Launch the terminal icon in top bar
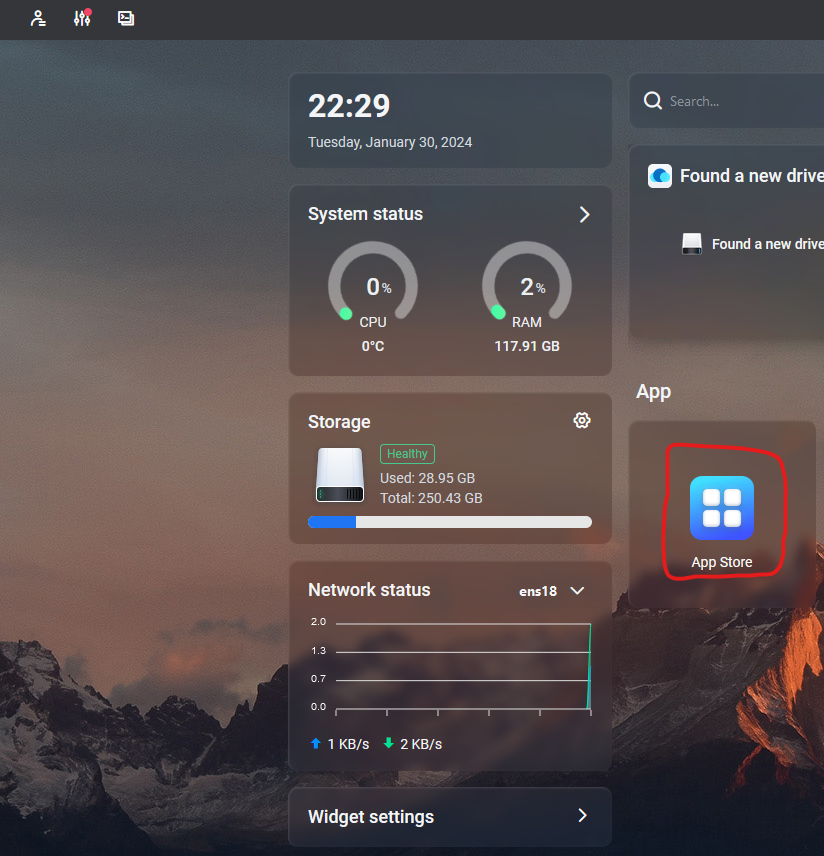The image size is (824, 856). (126, 18)
